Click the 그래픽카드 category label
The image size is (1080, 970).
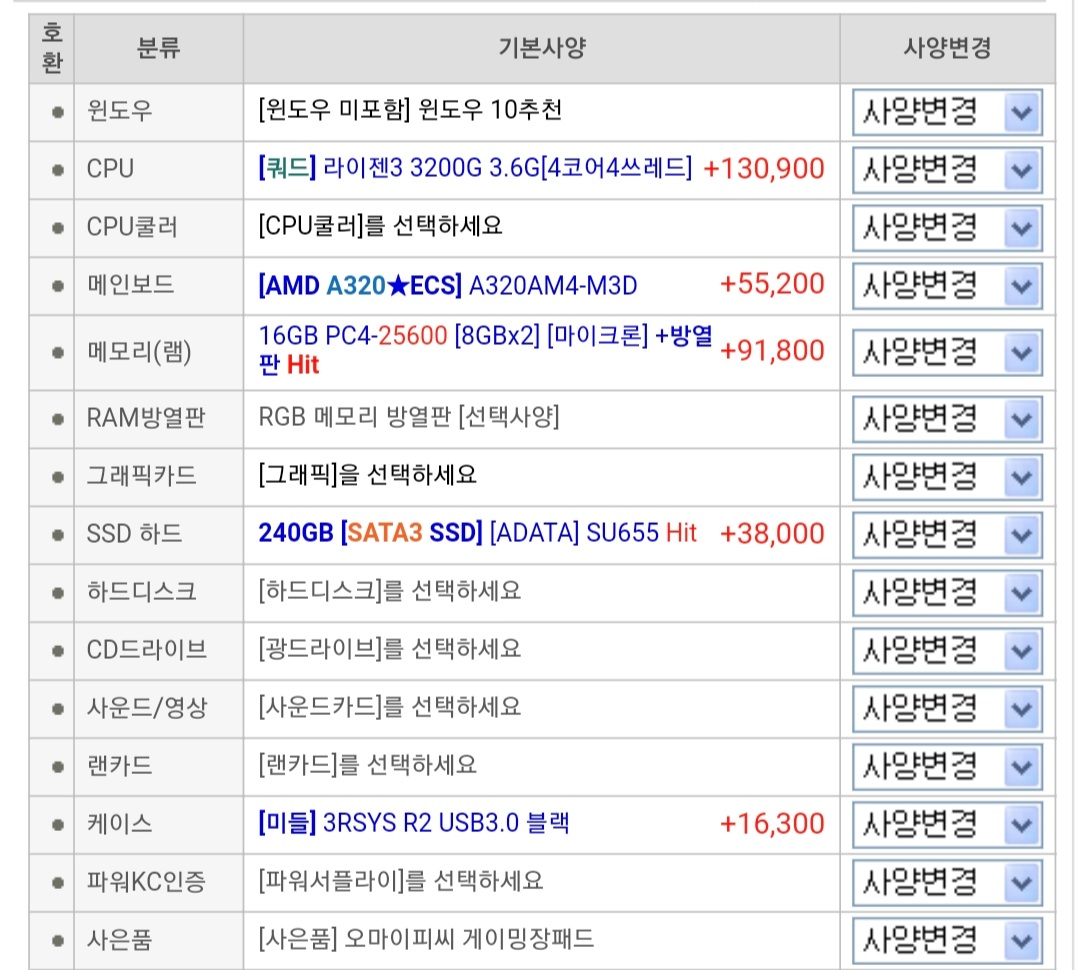pyautogui.click(x=141, y=475)
